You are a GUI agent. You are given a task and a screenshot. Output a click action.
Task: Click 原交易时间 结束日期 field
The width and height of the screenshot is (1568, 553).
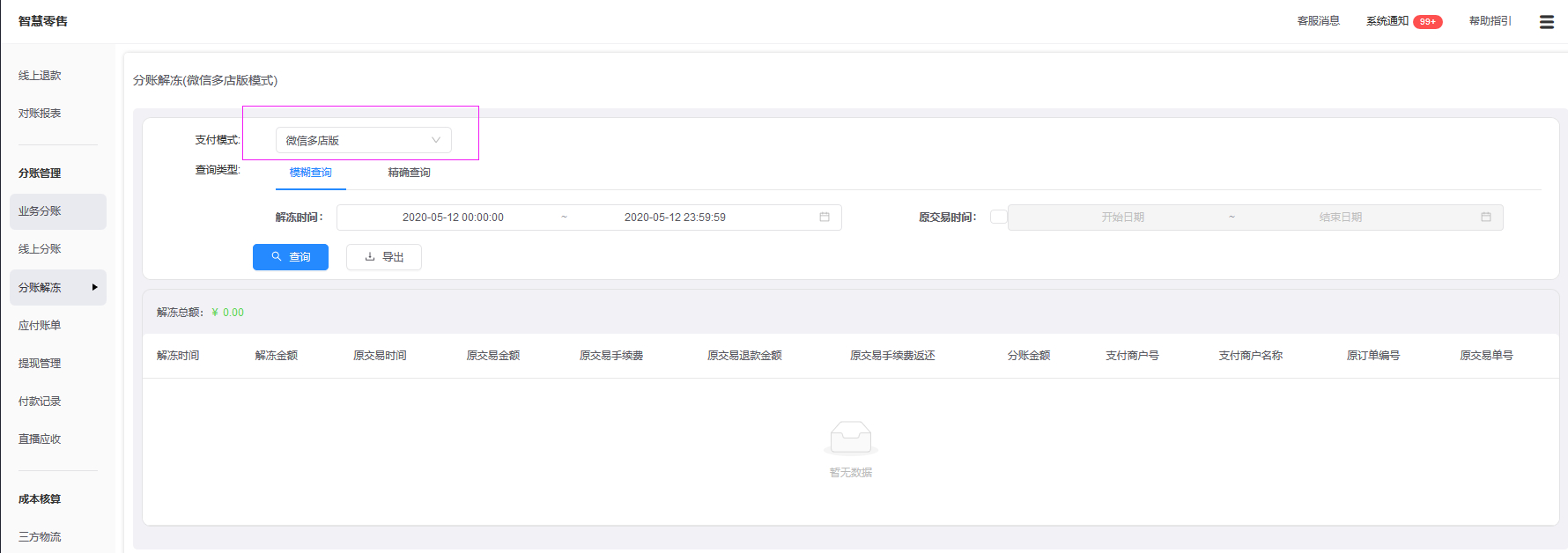coord(1340,218)
